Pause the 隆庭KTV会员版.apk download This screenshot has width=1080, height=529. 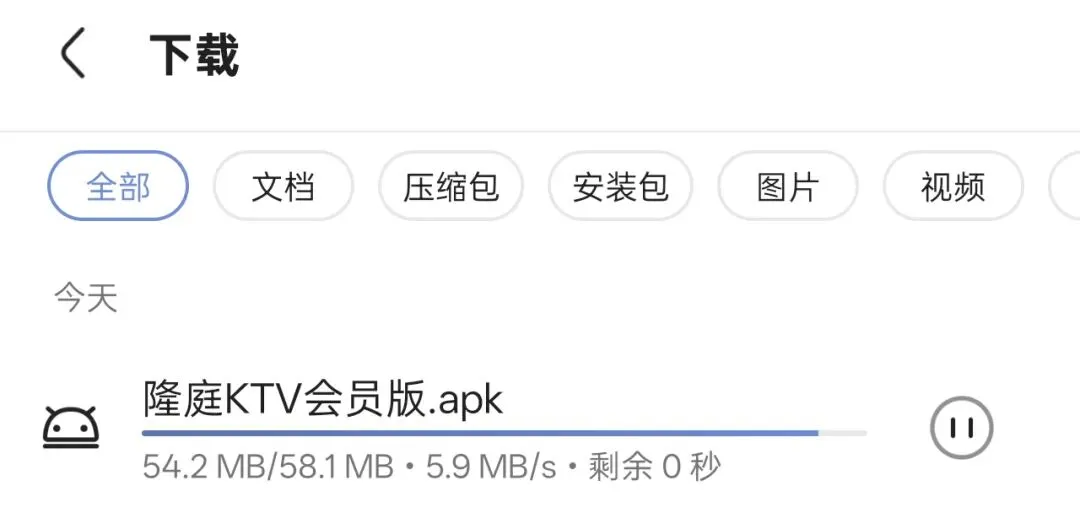[962, 428]
